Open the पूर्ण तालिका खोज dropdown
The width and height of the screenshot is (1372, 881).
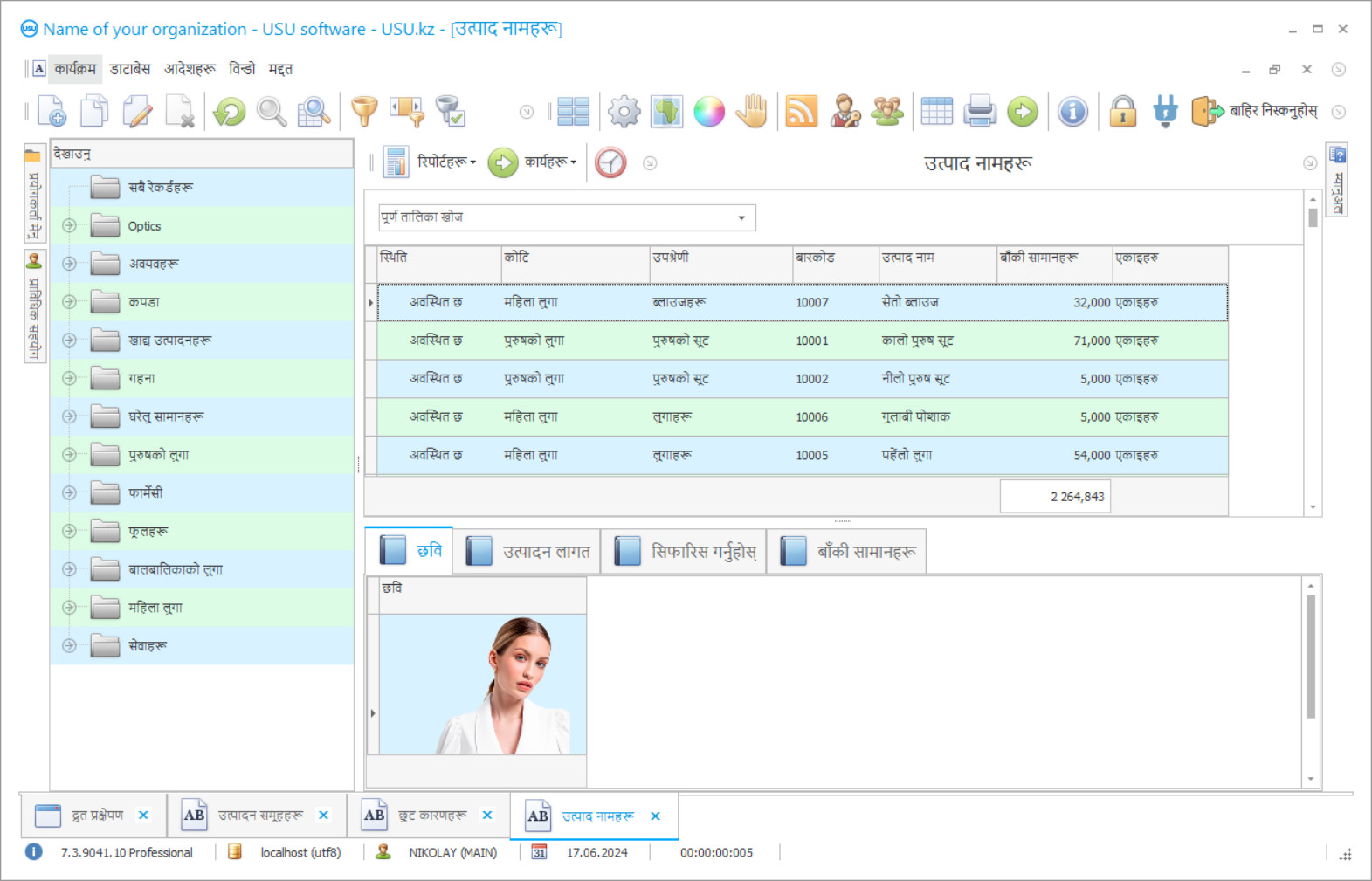pos(741,217)
